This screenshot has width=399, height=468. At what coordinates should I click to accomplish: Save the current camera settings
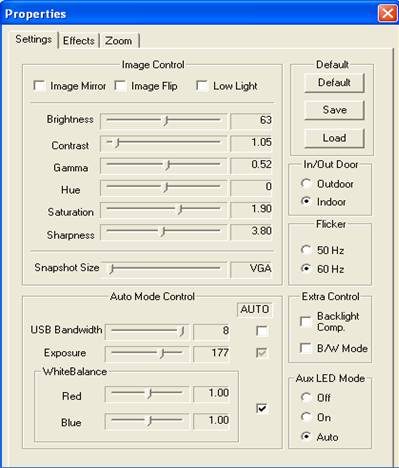334,110
